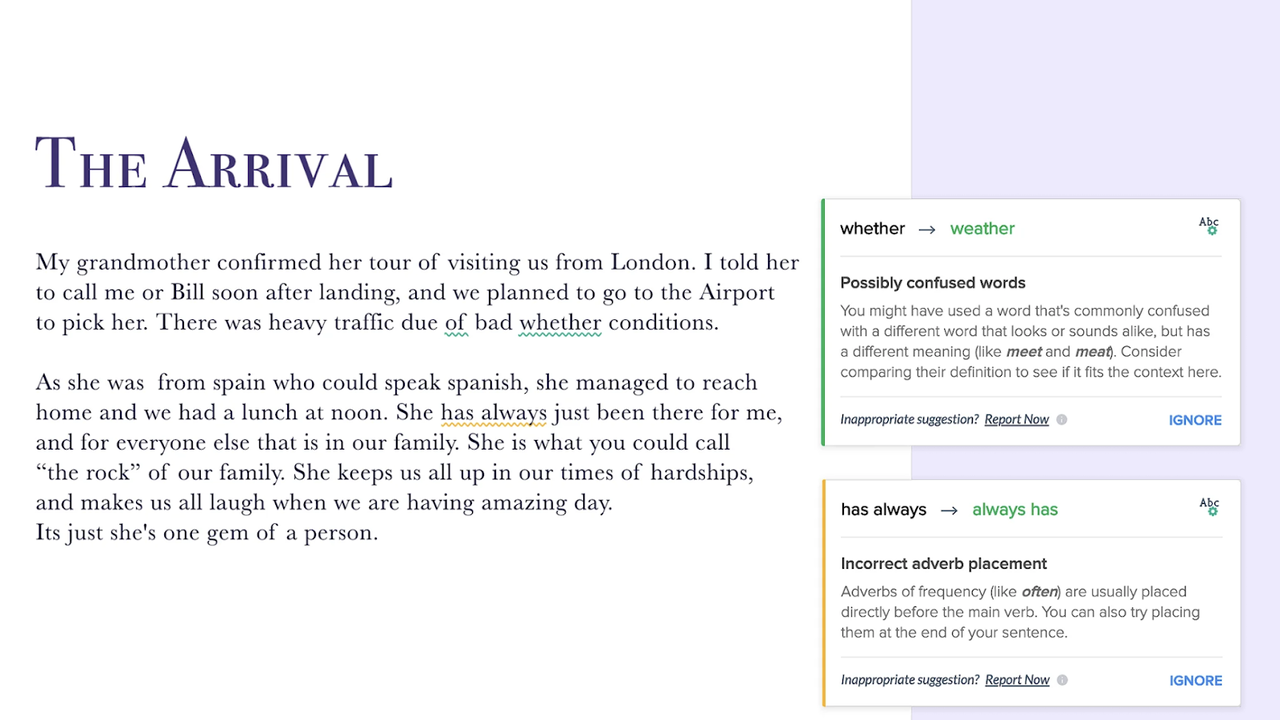Click the original phrase "has always" in the card

click(883, 510)
